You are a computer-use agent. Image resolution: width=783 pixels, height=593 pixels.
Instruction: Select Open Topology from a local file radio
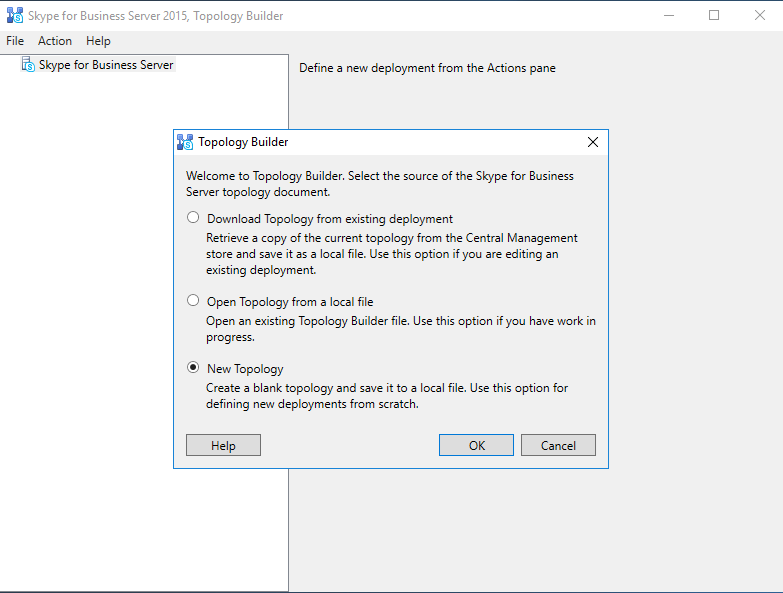pos(193,300)
